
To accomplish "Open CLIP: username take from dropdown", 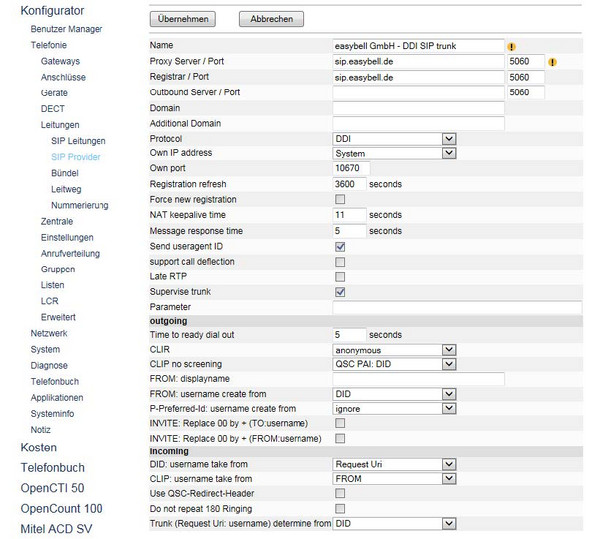I will pos(394,479).
